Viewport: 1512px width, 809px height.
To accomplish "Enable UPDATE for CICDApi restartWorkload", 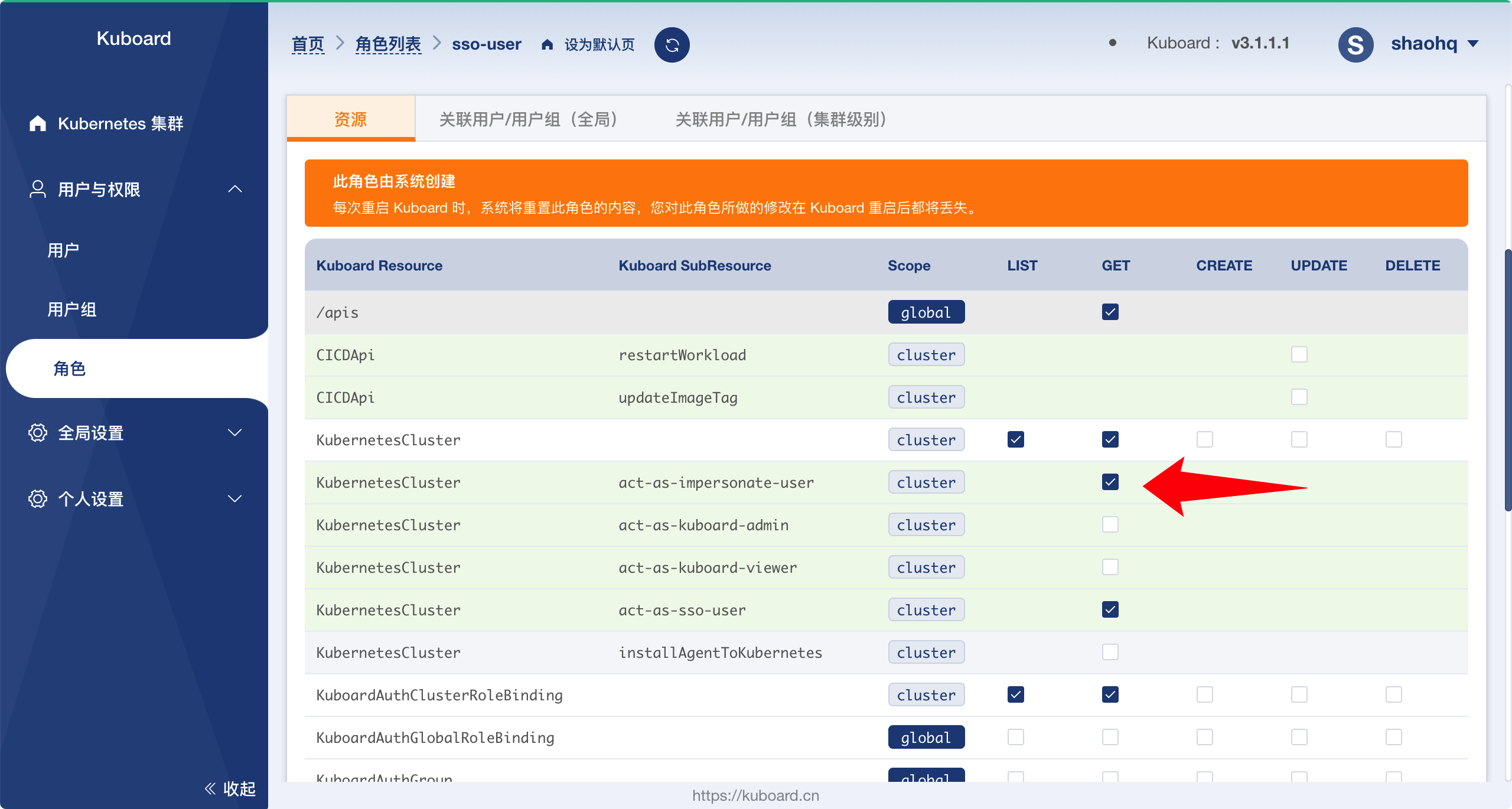I will (x=1299, y=354).
